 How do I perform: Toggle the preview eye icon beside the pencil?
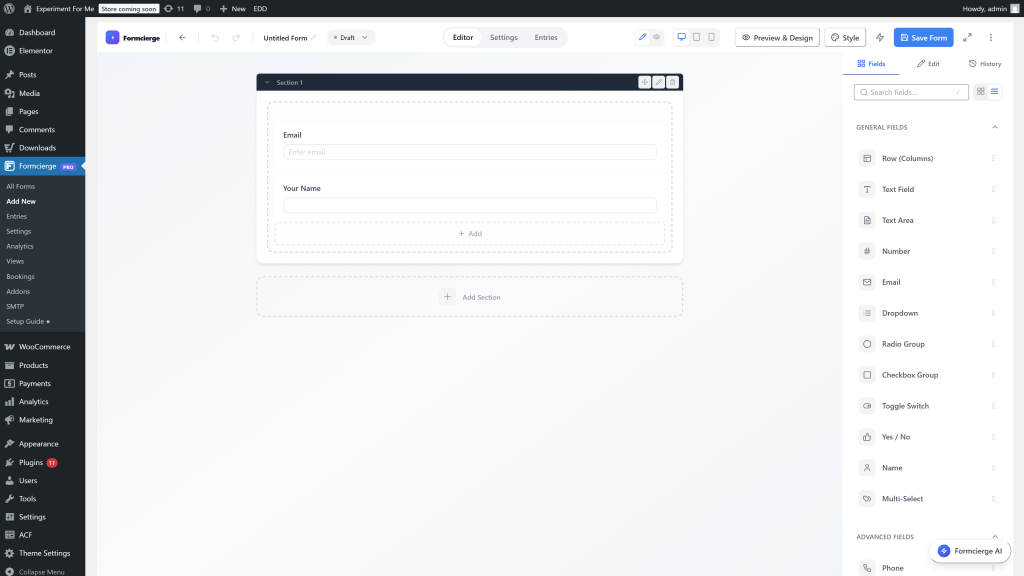click(657, 37)
